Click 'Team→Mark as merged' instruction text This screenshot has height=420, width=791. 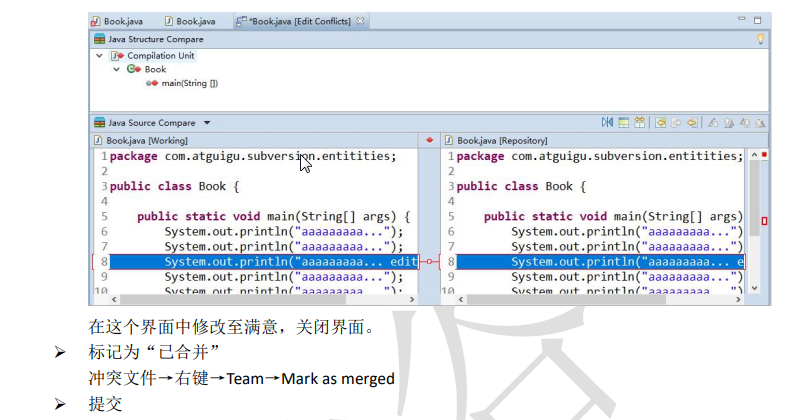click(x=310, y=379)
